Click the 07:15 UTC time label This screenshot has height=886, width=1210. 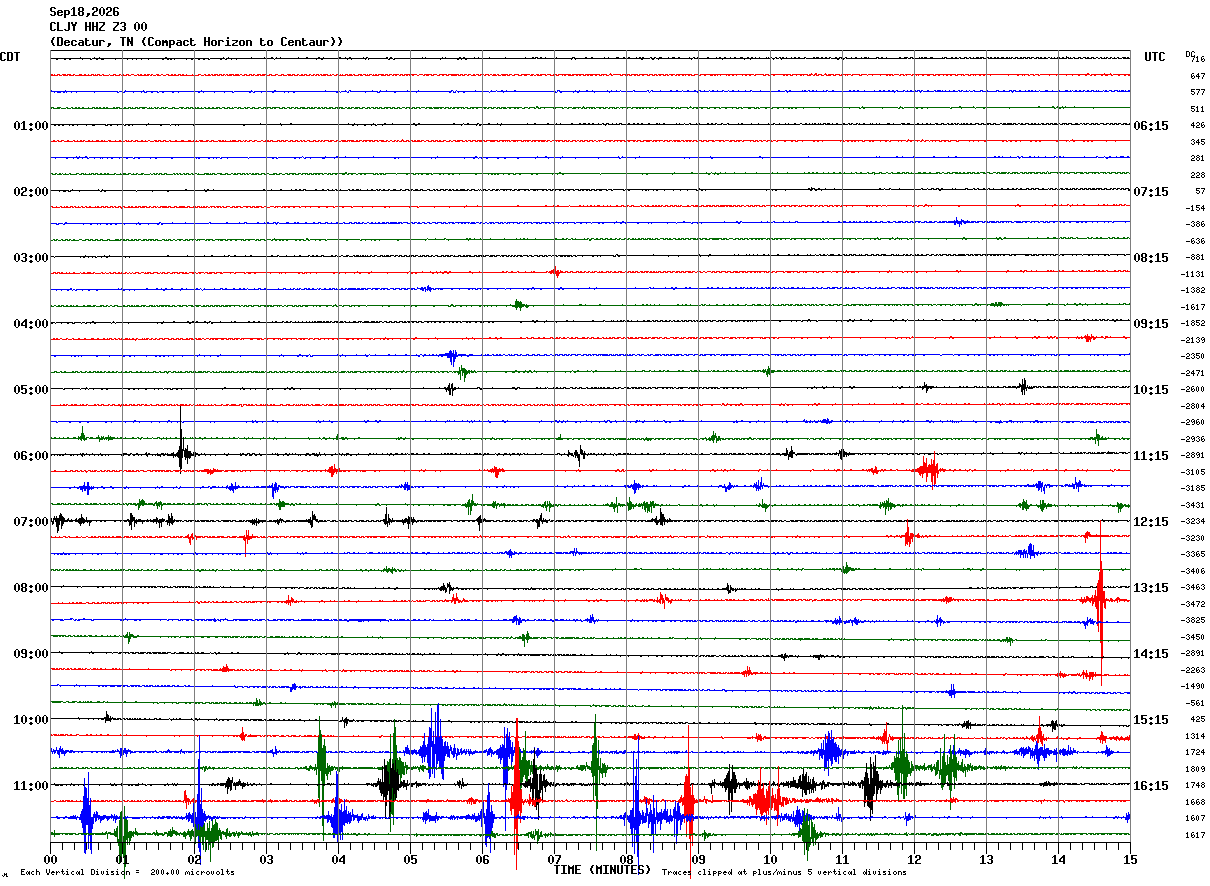click(1151, 192)
